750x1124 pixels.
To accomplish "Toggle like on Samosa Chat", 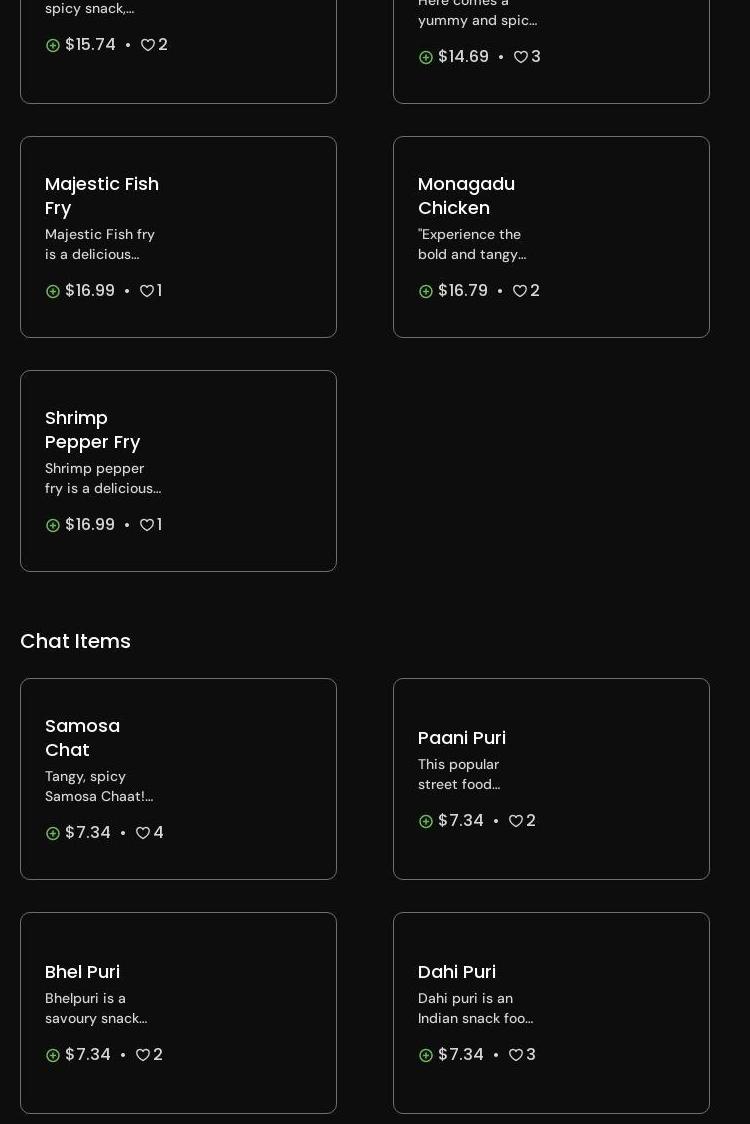I will pos(143,833).
